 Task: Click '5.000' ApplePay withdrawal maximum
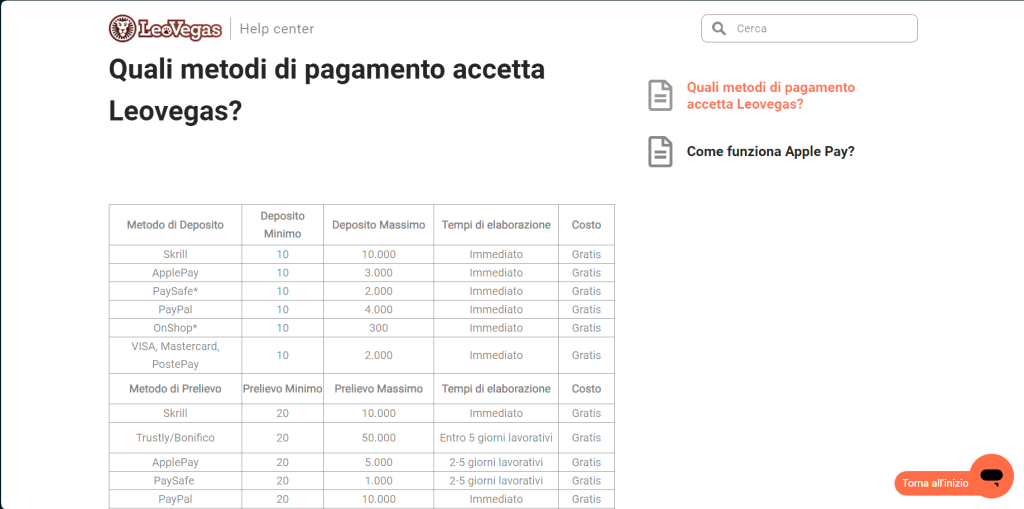tap(379, 462)
